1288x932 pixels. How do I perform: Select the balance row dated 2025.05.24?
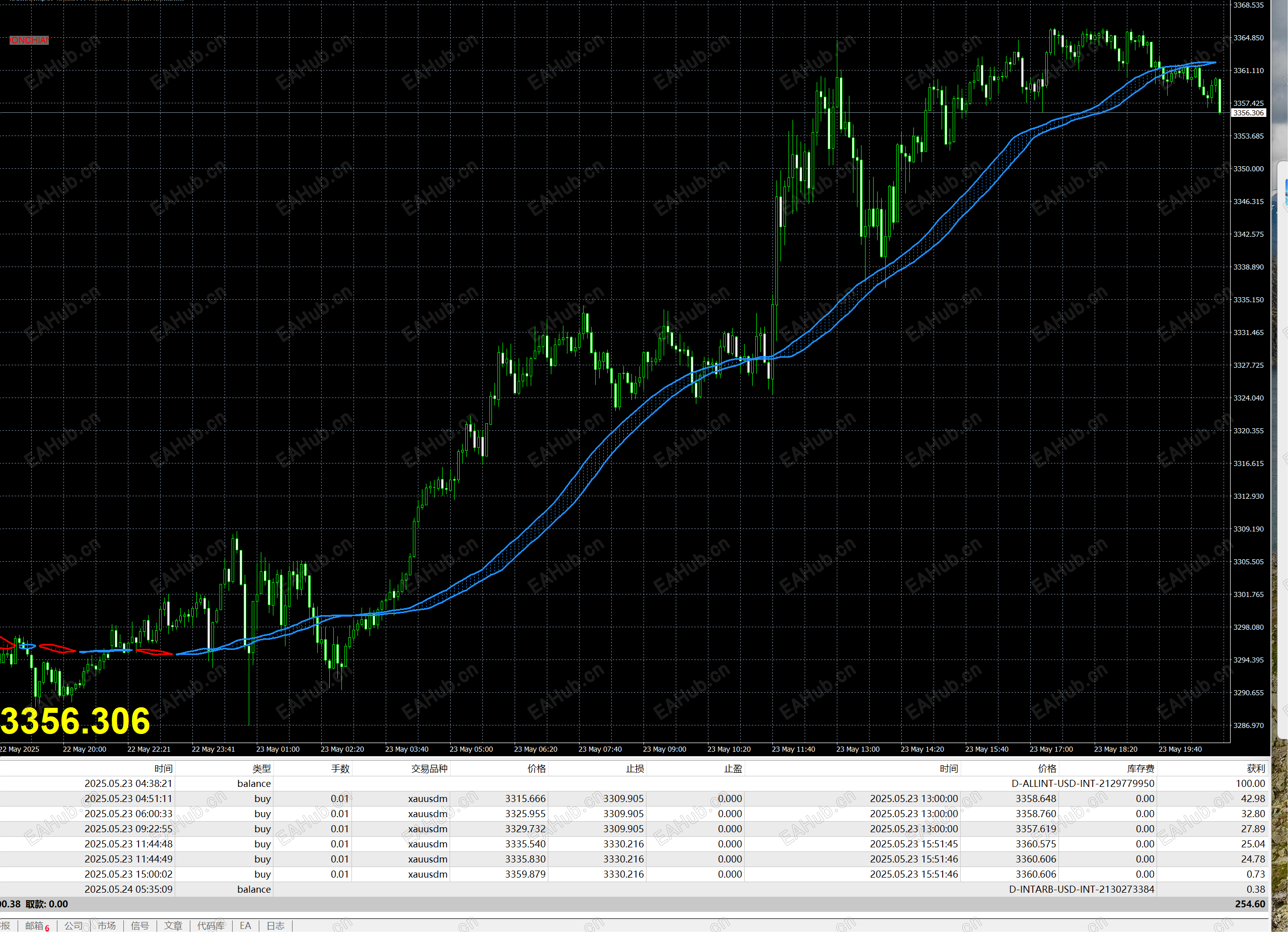point(128,889)
